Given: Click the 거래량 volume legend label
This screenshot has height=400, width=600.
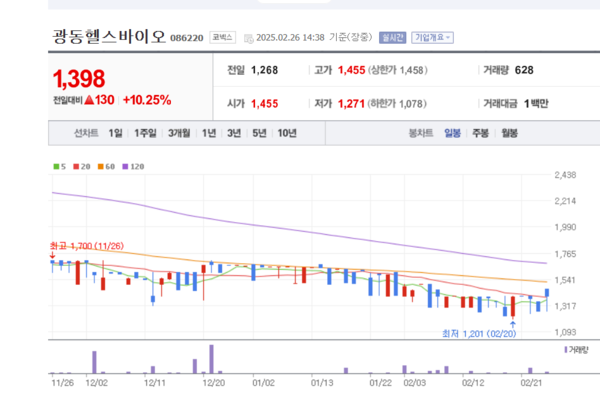Looking at the screenshot, I should (578, 349).
